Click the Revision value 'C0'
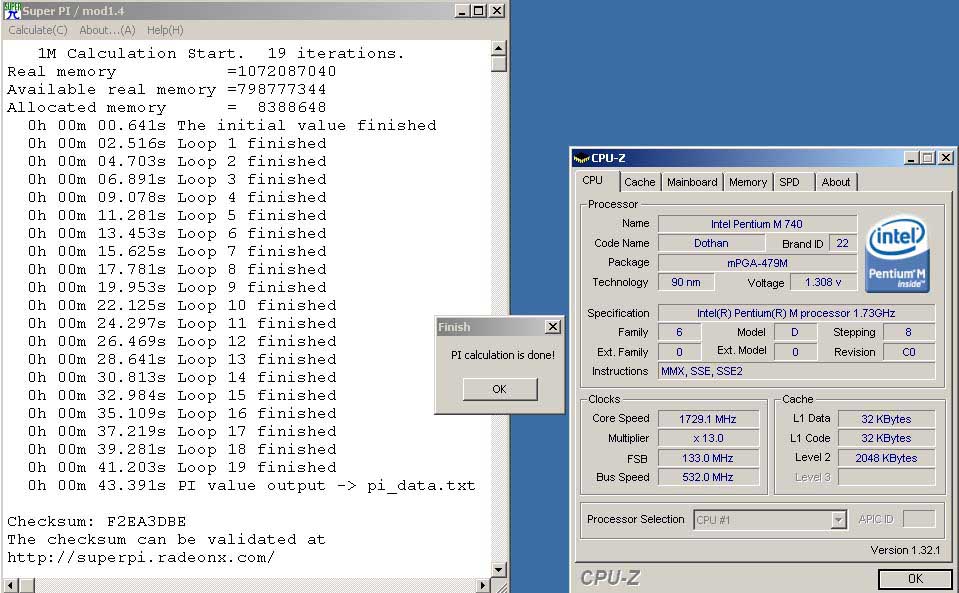 pyautogui.click(x=908, y=352)
